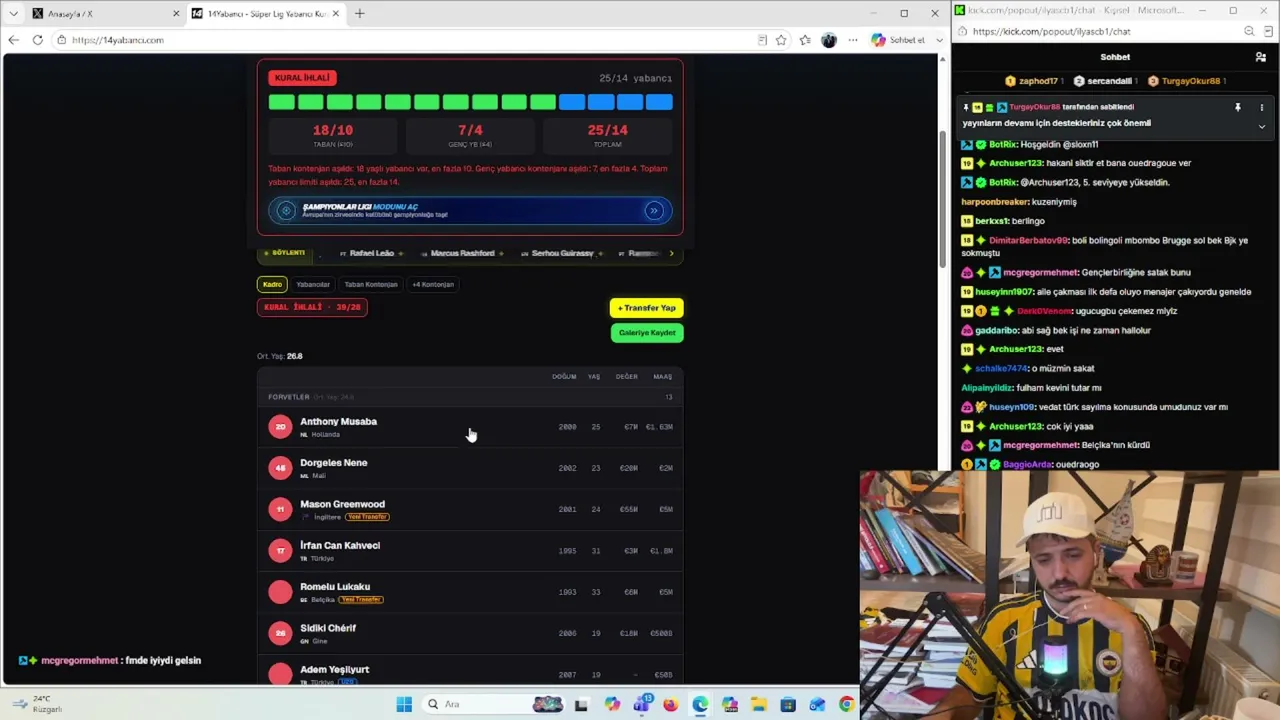Image resolution: width=1280 pixels, height=720 pixels.
Task: Sort by the Doğum column header
Action: click(564, 377)
